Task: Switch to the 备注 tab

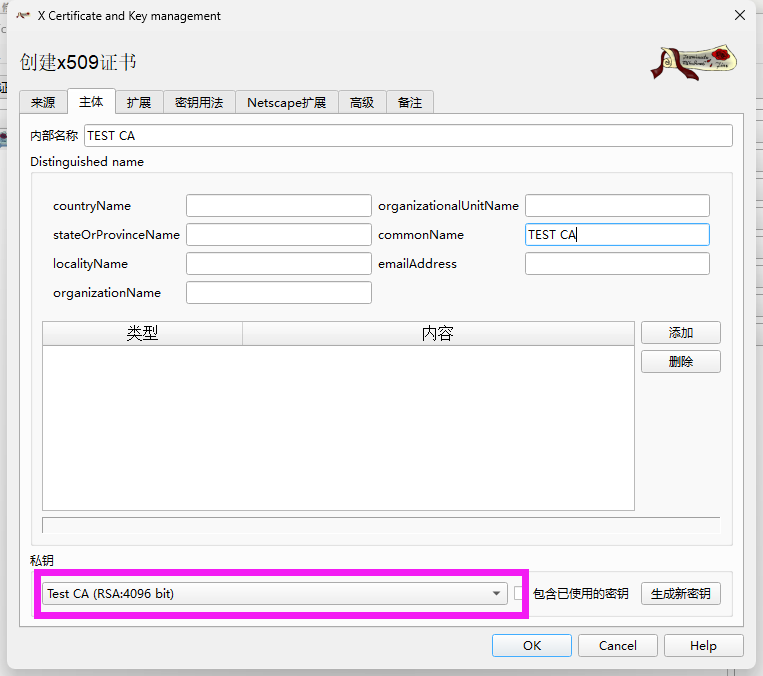Action: point(410,102)
